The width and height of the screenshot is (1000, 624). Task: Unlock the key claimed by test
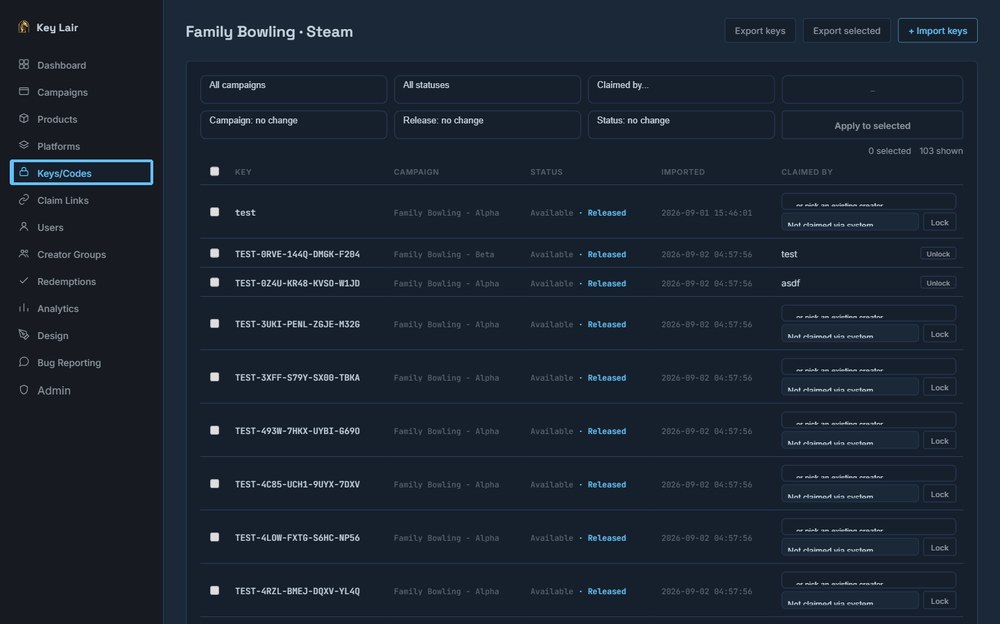coord(938,254)
